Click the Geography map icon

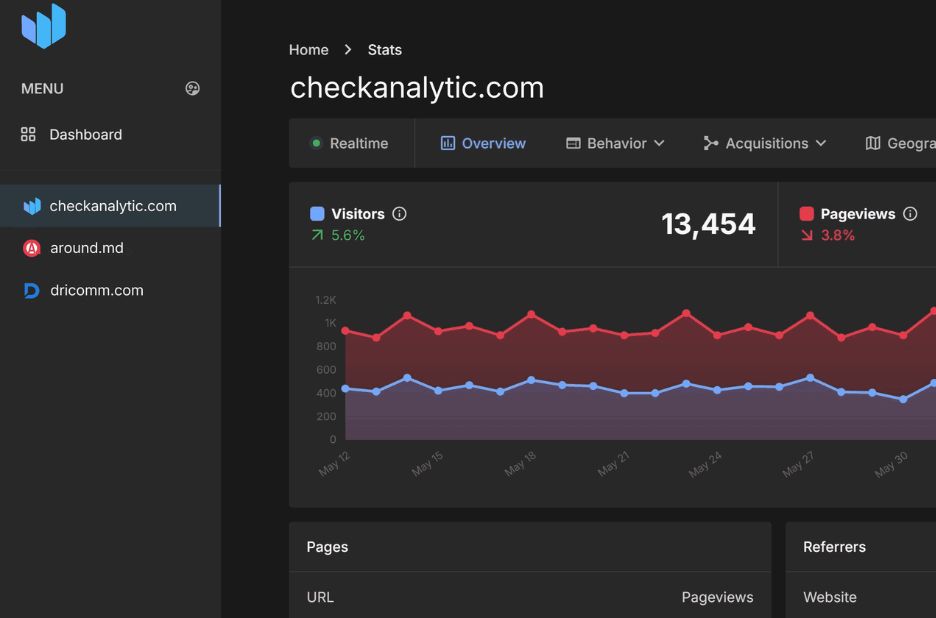(x=873, y=143)
